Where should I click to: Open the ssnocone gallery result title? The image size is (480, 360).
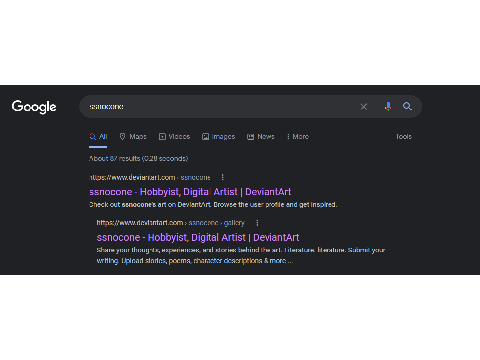pyautogui.click(x=198, y=238)
